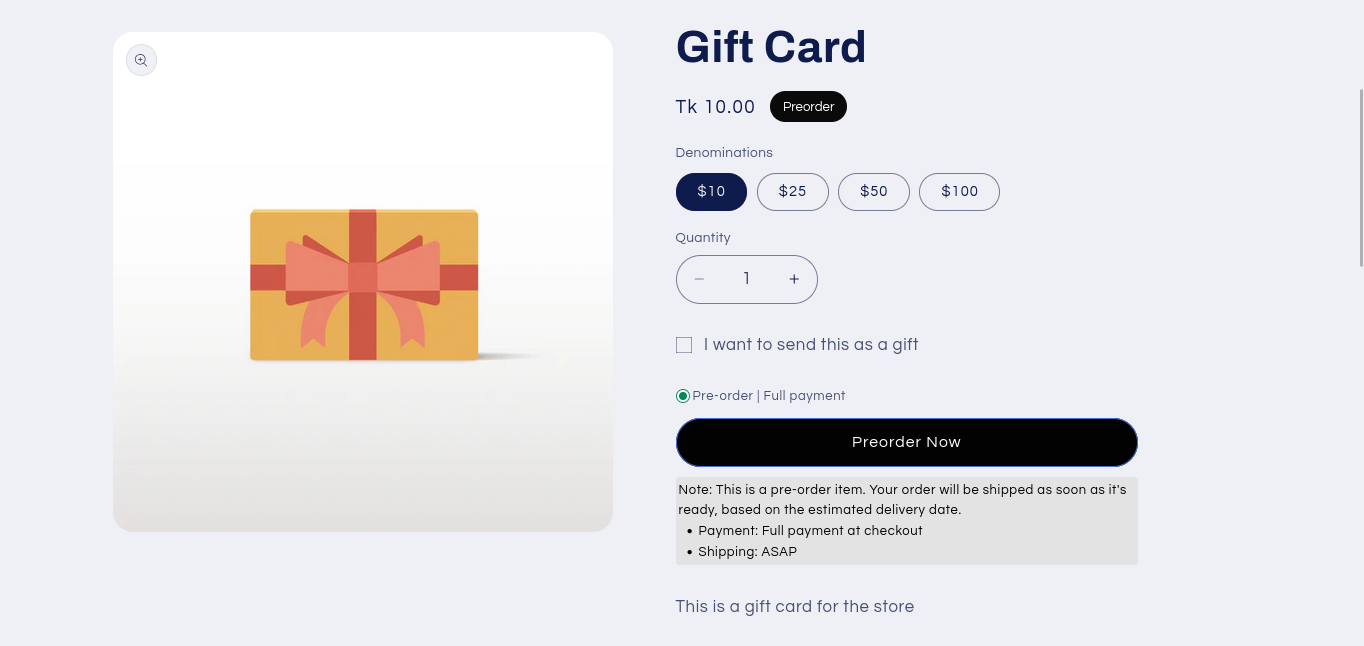Screen dimensions: 1364x646
Task: Increase quantity with the plus icon
Action: tap(794, 280)
